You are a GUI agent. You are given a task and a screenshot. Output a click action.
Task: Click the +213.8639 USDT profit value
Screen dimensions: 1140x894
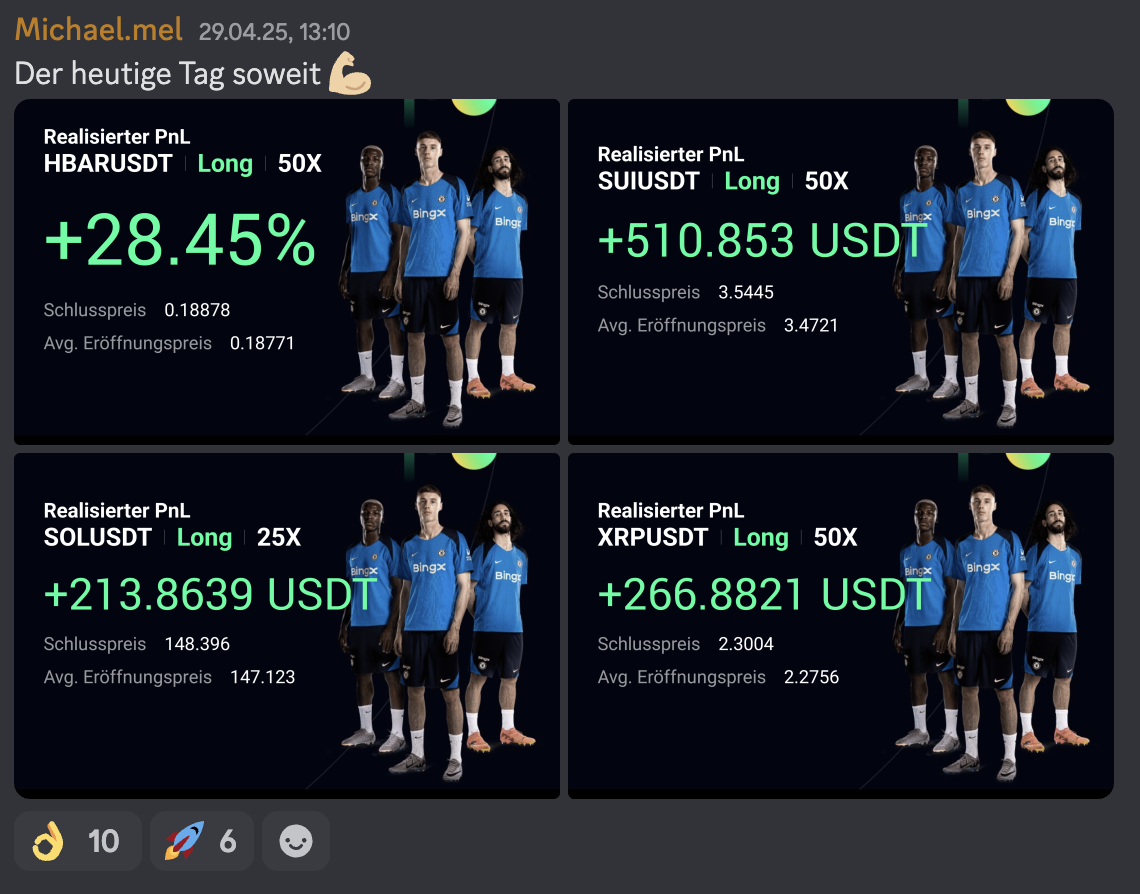click(x=210, y=595)
